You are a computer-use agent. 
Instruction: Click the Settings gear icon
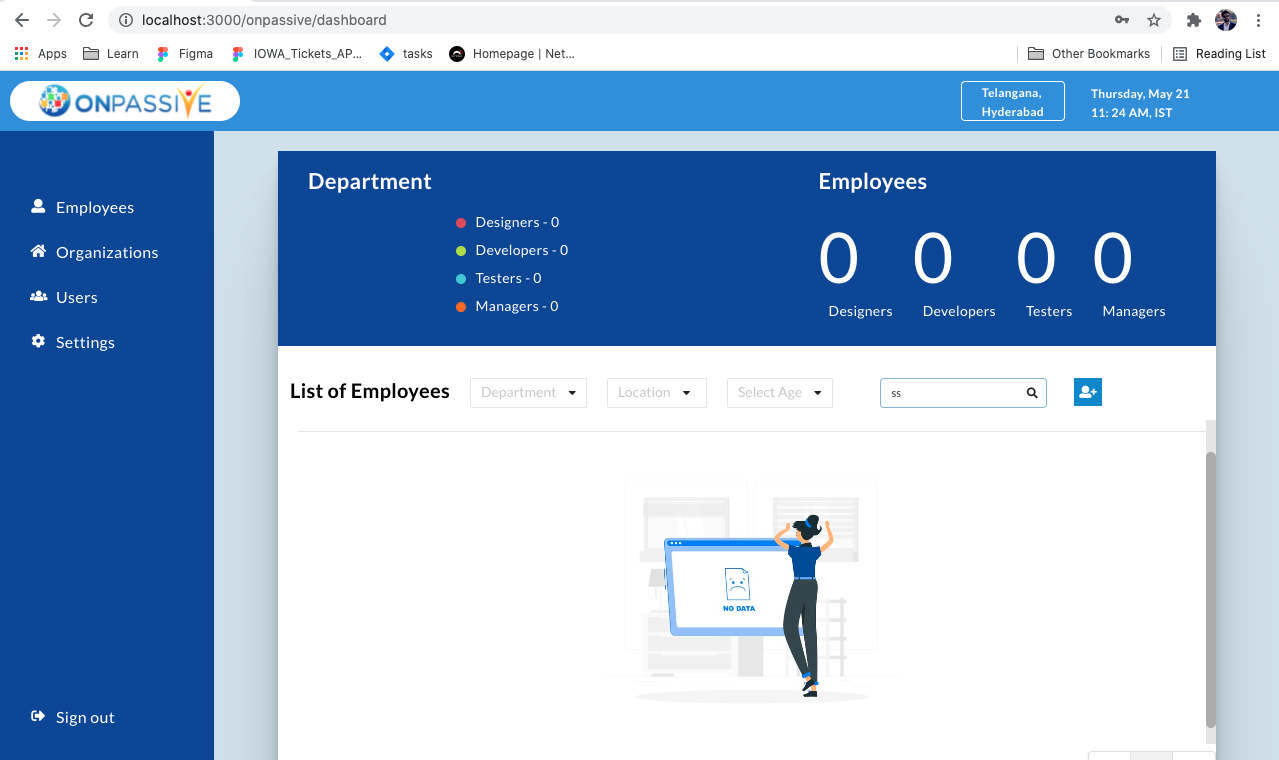[36, 340]
